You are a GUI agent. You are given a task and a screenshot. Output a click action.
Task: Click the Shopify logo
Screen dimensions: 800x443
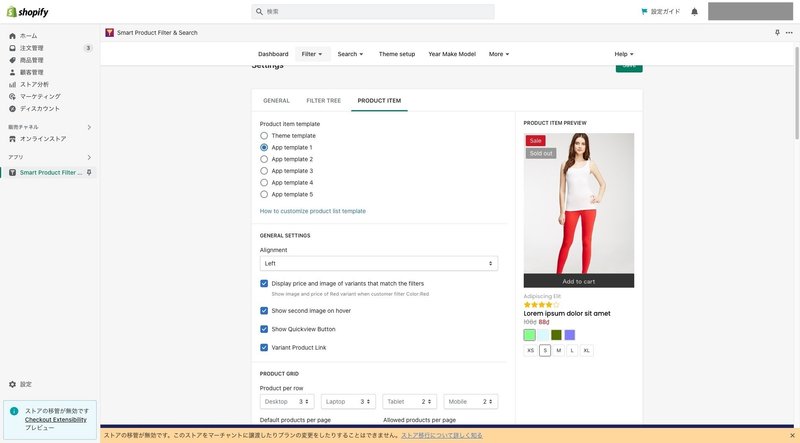(28, 12)
